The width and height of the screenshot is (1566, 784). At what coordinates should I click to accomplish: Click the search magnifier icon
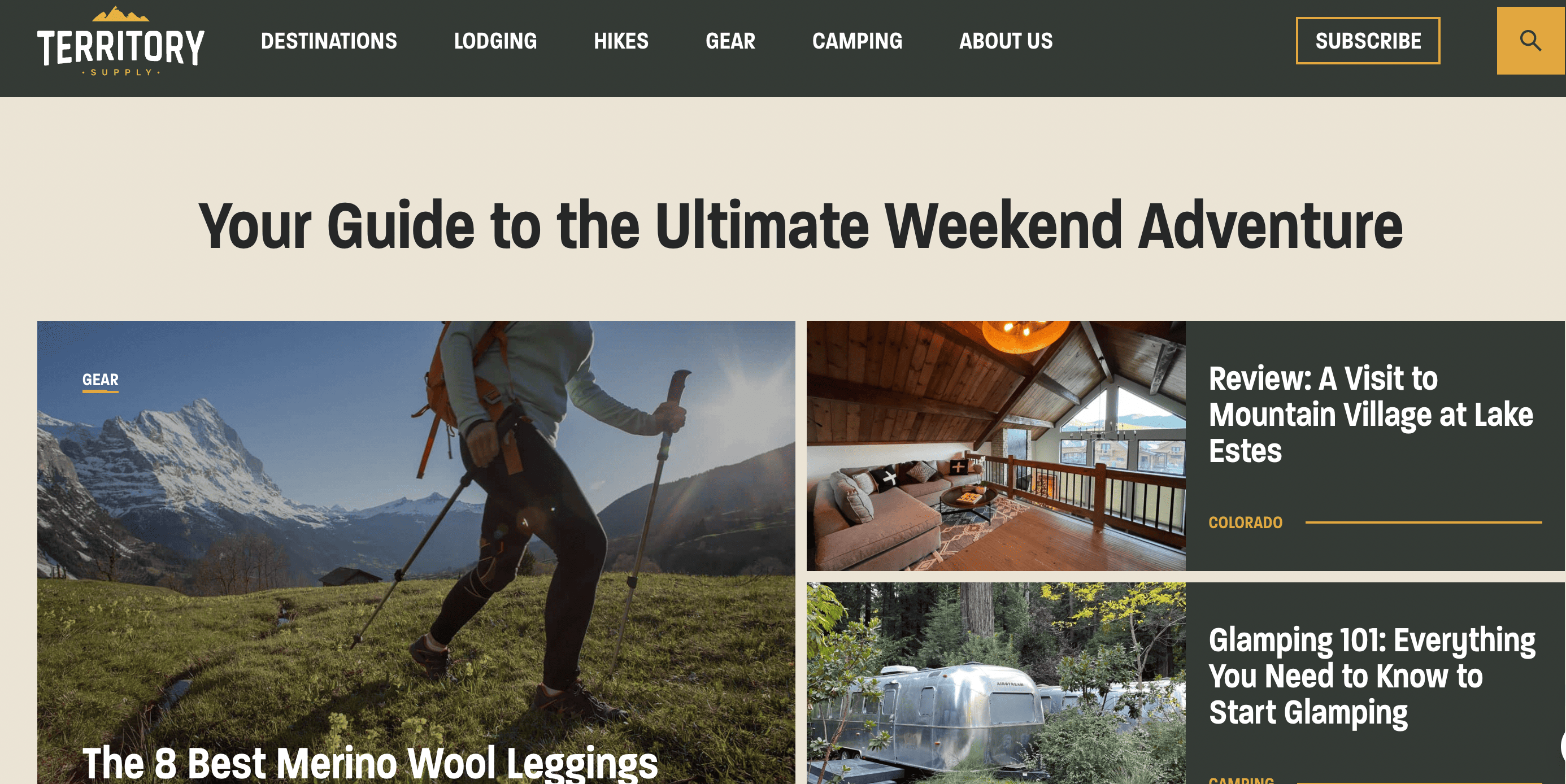(x=1530, y=41)
